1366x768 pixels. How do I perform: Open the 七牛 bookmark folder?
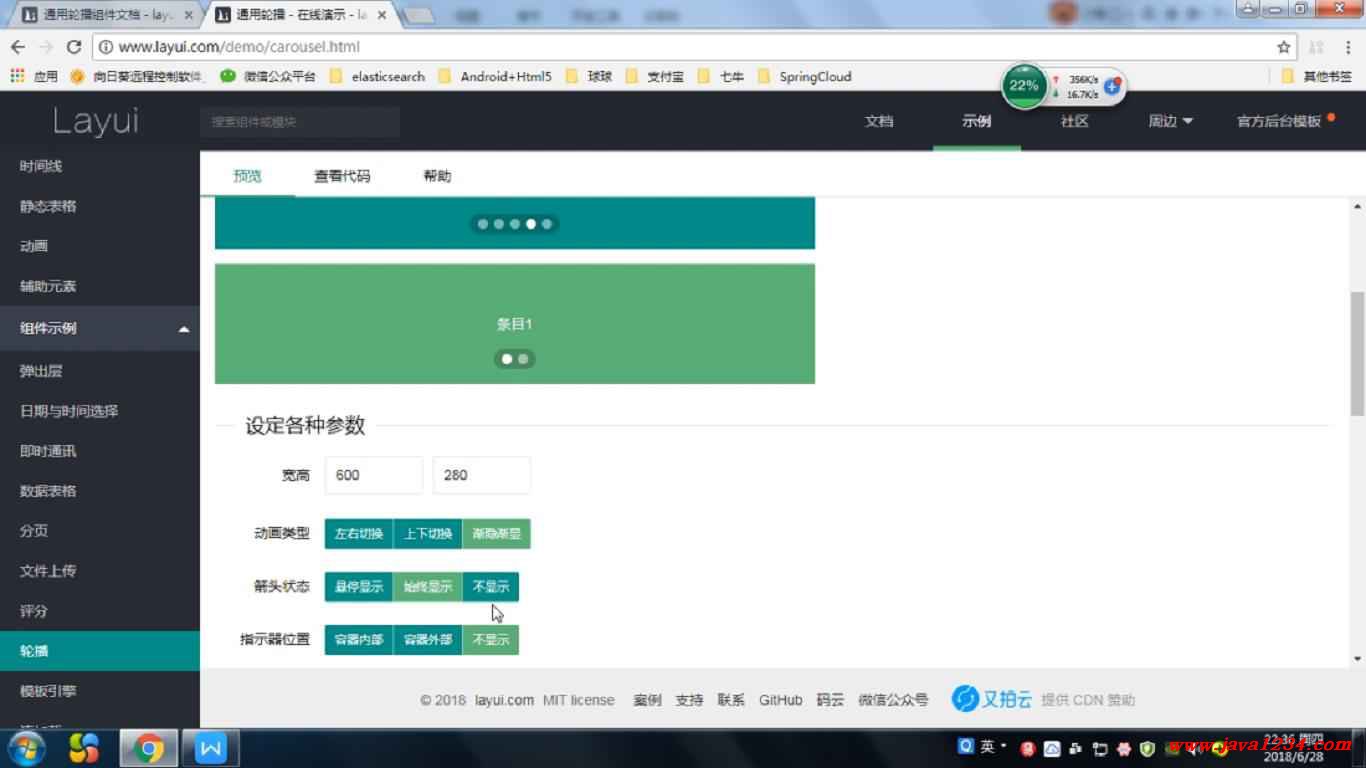[x=721, y=76]
